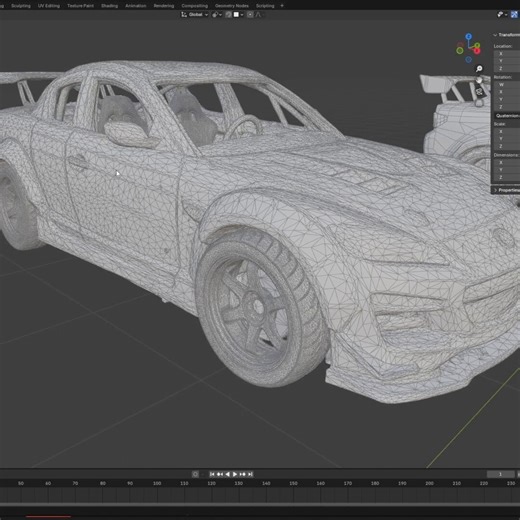Screen dimensions: 520x520
Task: Jump to the timeline start frame
Action: [x=212, y=474]
